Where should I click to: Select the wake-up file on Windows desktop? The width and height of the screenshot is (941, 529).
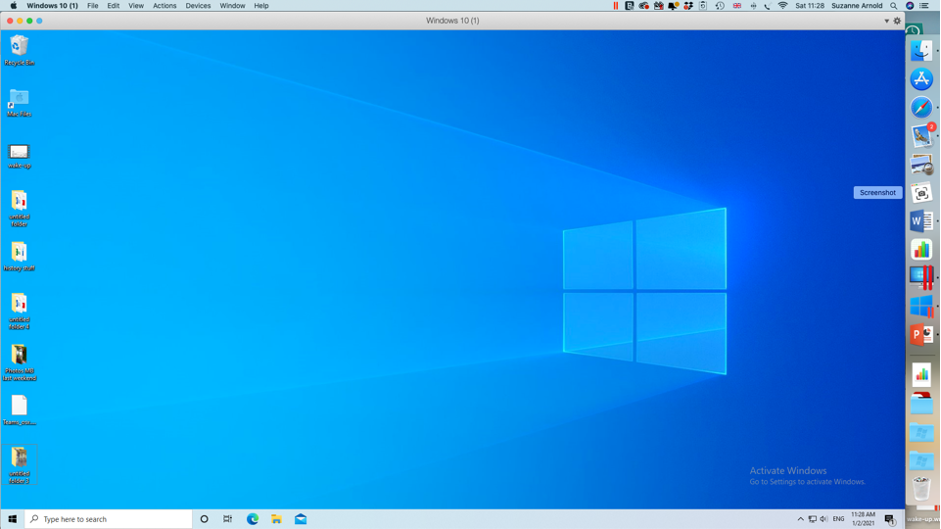pyautogui.click(x=19, y=155)
